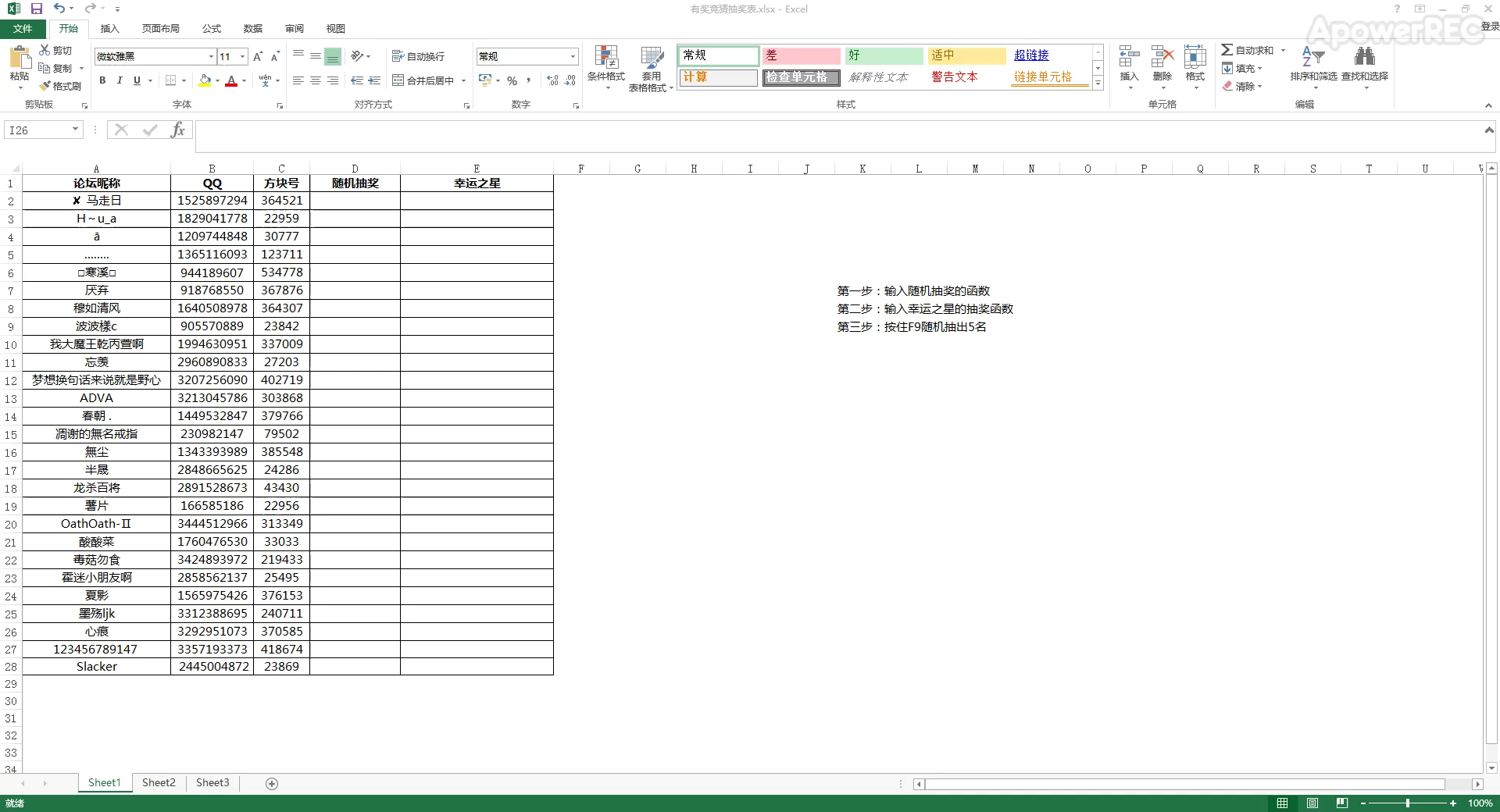
Task: Open Find & Select (查找和选择)
Action: 1365,67
